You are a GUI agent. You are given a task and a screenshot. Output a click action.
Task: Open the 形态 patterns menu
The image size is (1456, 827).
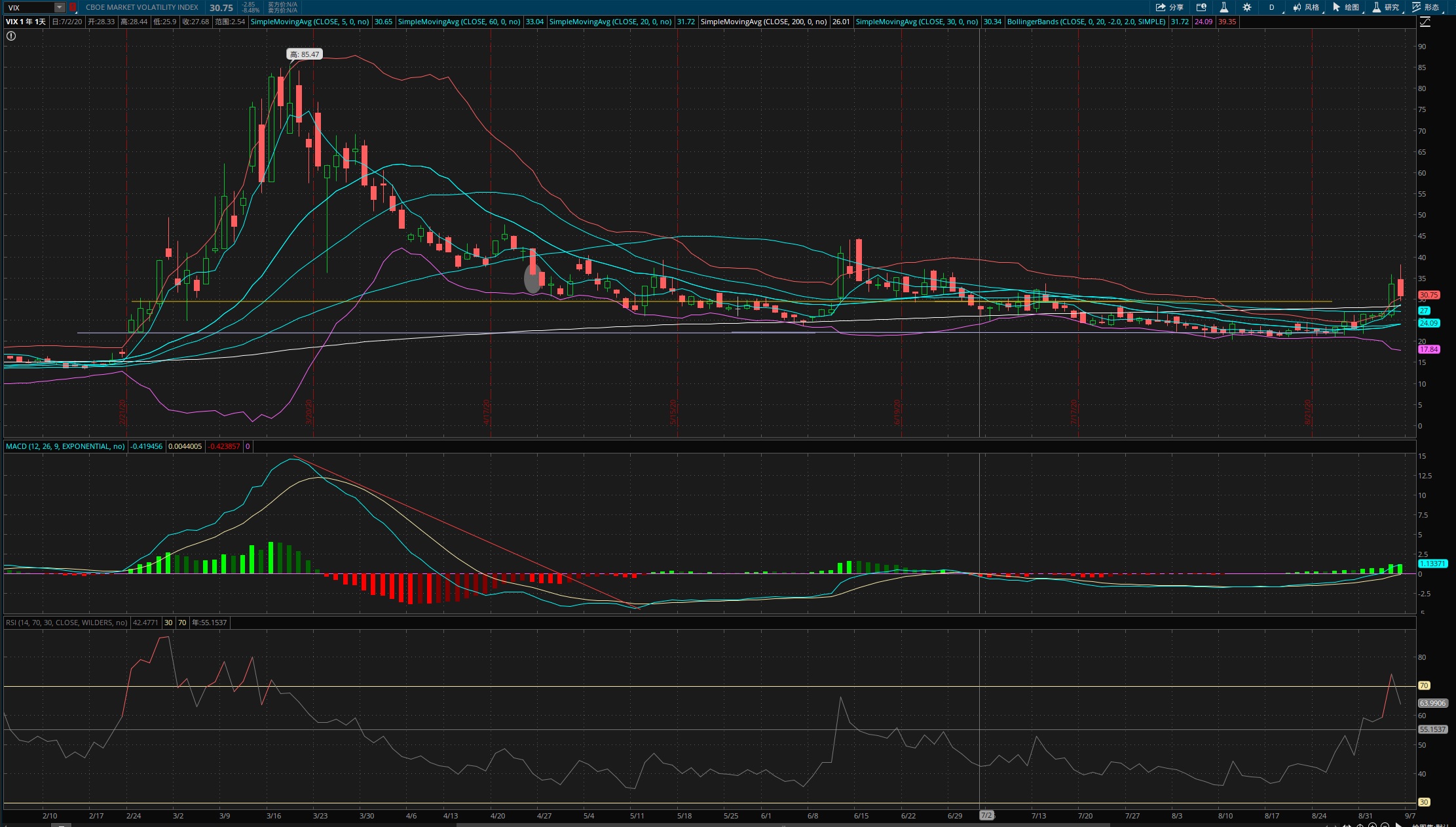[1426, 7]
